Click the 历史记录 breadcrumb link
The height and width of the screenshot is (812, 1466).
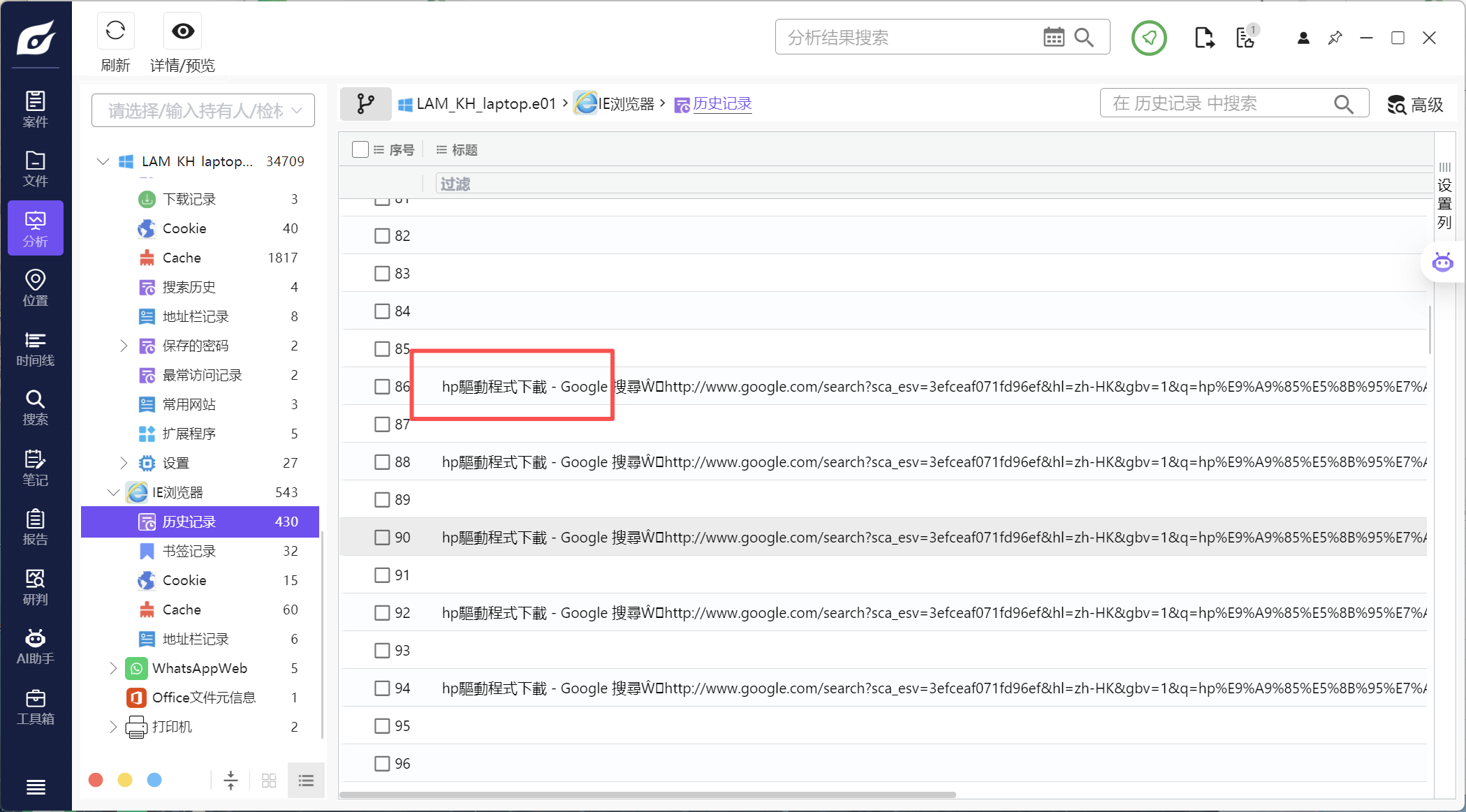[x=722, y=104]
